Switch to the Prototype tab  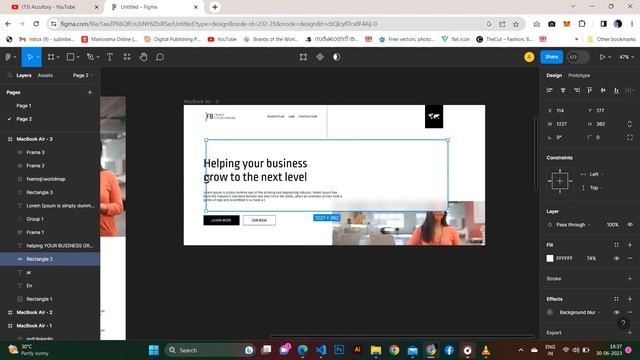579,76
